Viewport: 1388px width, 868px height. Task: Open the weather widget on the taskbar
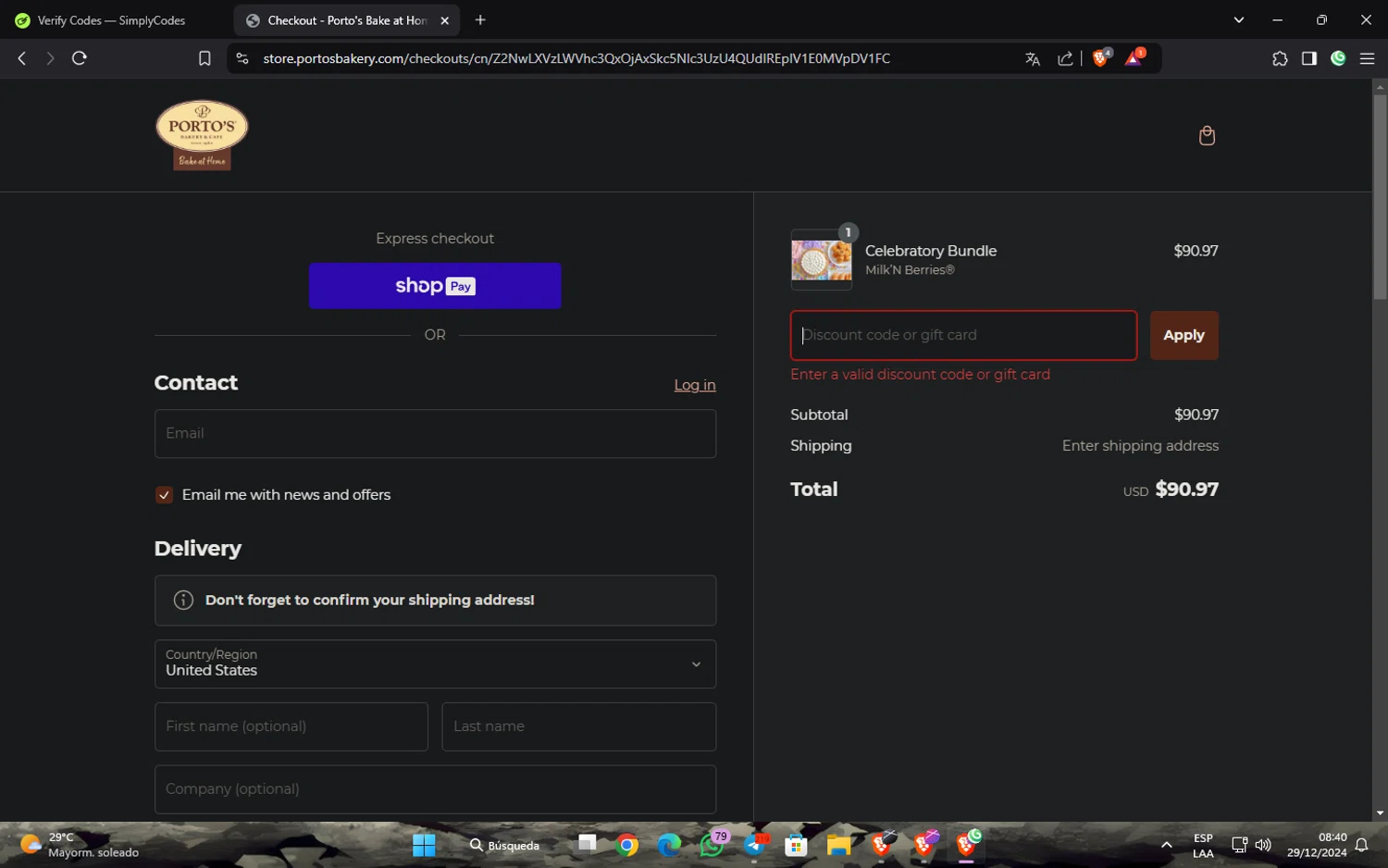pyautogui.click(x=80, y=845)
